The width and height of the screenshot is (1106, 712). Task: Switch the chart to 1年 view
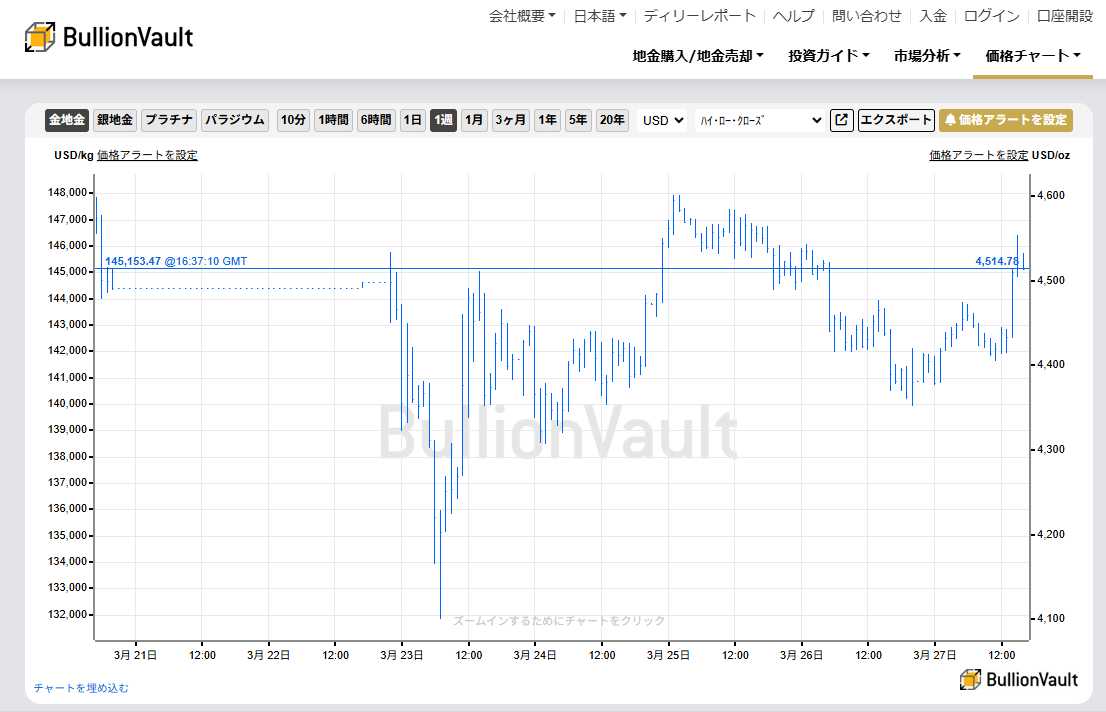(547, 119)
